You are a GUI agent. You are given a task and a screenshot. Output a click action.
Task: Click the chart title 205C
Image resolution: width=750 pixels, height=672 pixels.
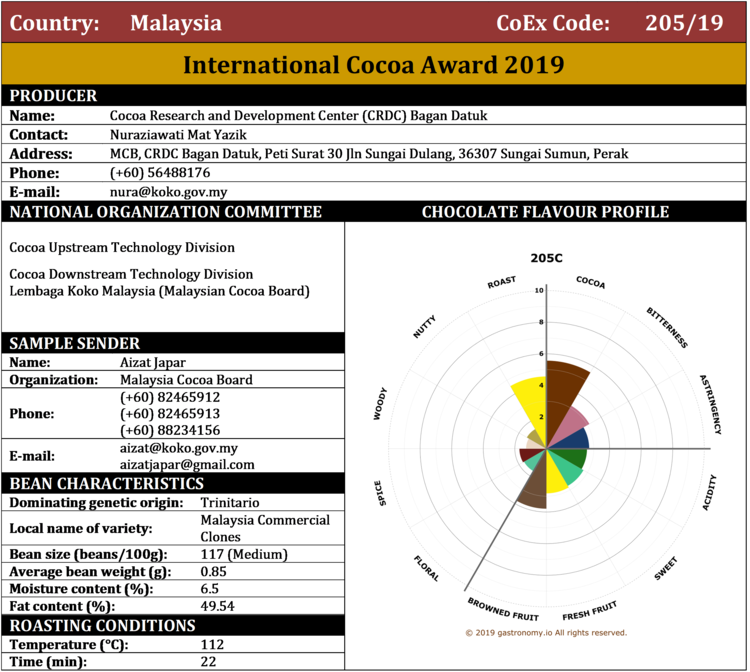(x=546, y=258)
